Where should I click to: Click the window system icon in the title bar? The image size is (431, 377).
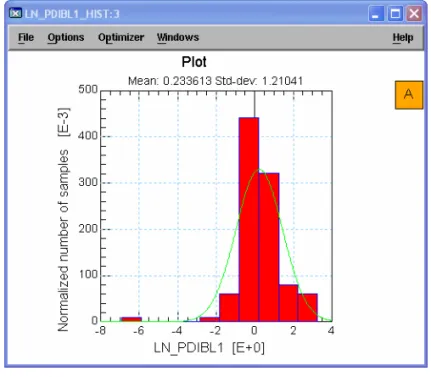coord(15,14)
